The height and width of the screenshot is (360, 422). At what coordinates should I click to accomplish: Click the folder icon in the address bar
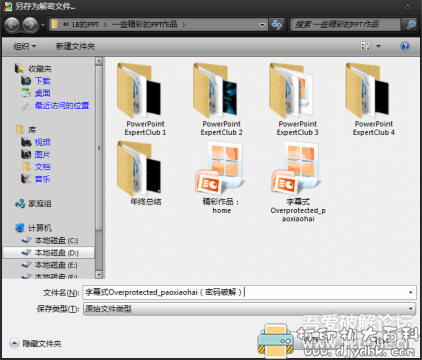(55, 24)
